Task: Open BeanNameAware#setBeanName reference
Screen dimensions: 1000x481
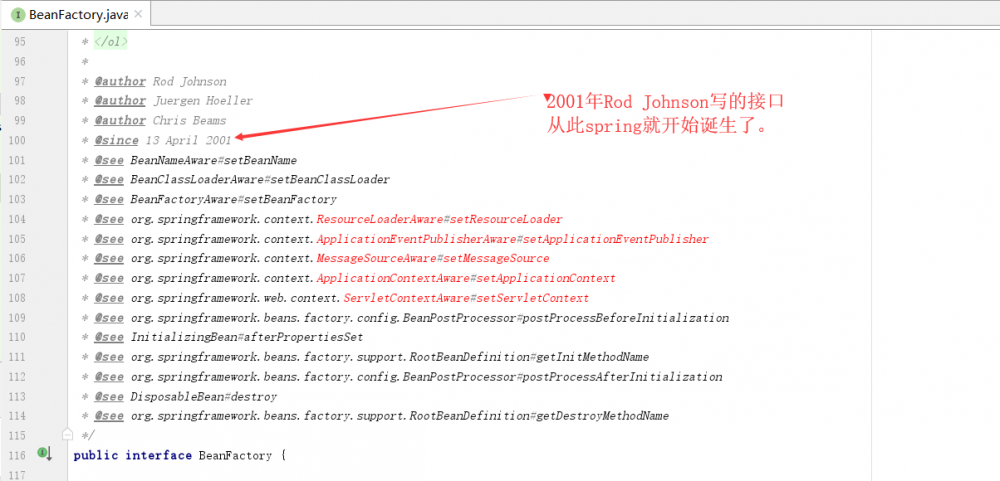Action: point(214,160)
